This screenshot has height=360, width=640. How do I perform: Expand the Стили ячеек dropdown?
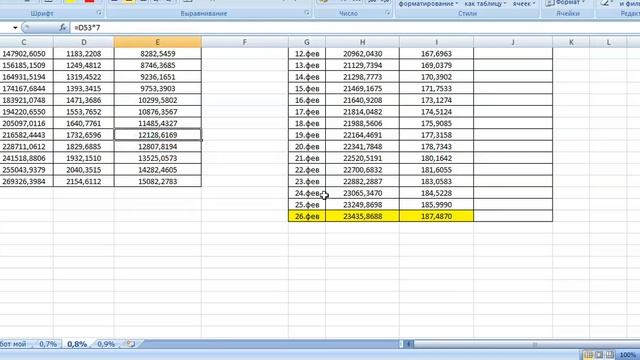524,4
